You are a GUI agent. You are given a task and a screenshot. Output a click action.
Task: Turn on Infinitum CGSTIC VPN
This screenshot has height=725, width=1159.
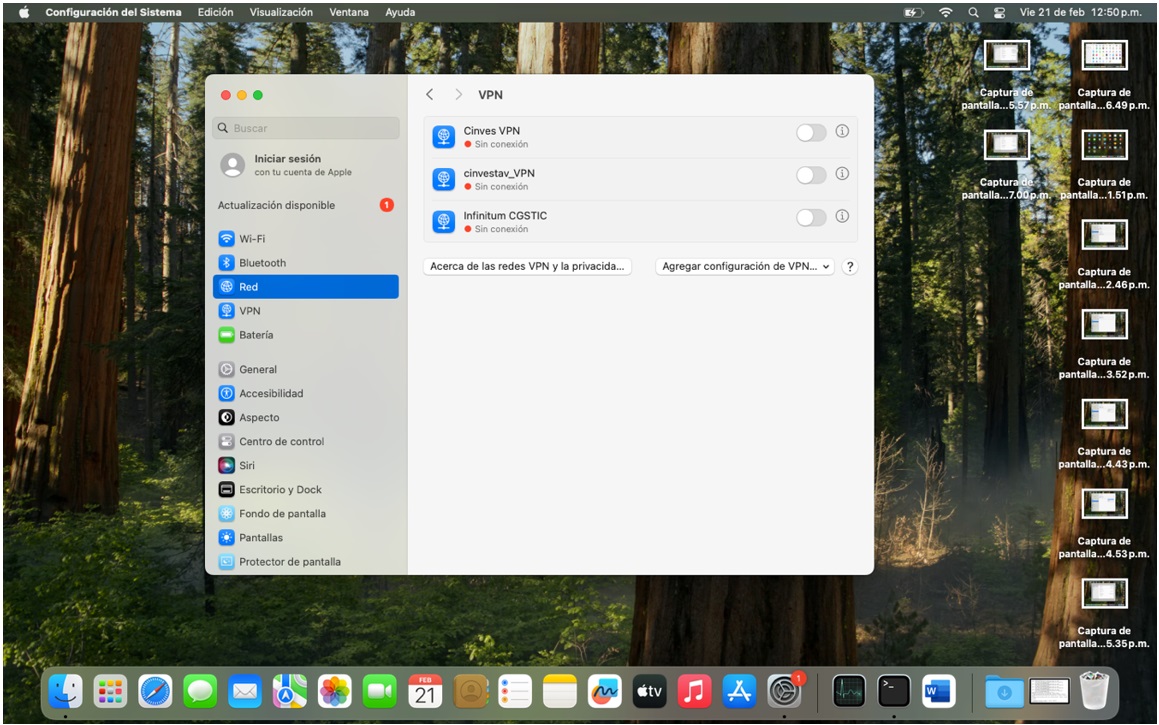pos(811,217)
